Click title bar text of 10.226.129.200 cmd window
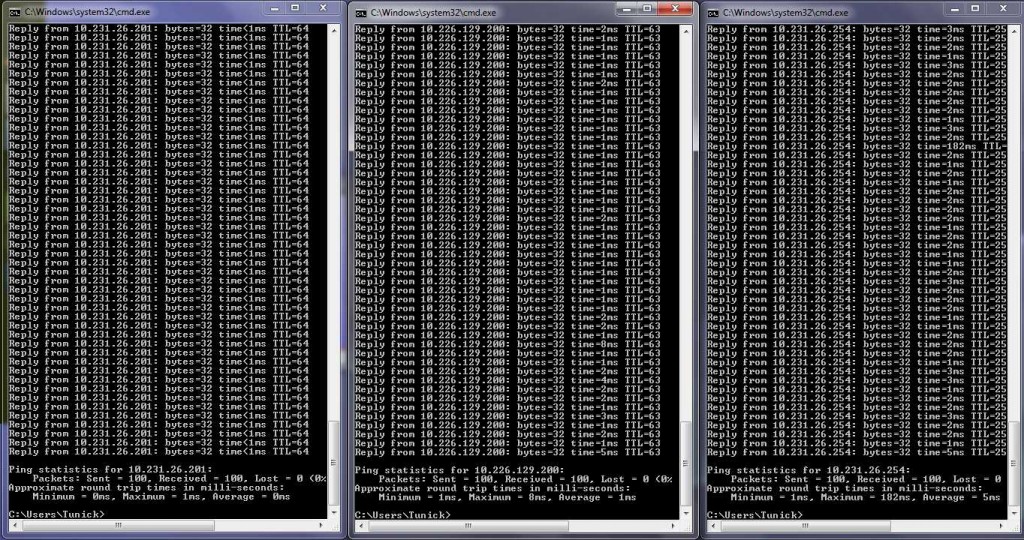This screenshot has height=540, width=1024. pos(434,12)
